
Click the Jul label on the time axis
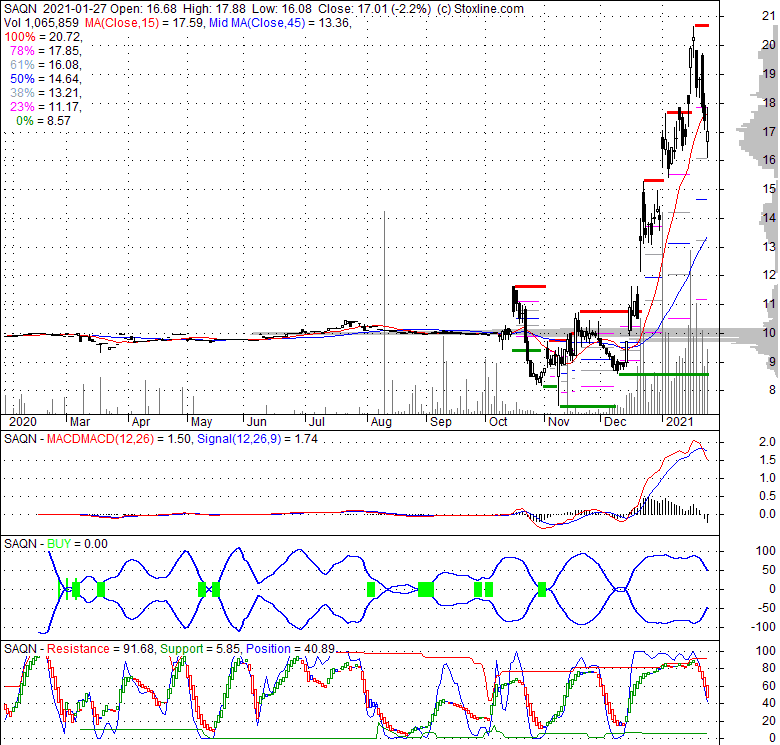click(317, 422)
